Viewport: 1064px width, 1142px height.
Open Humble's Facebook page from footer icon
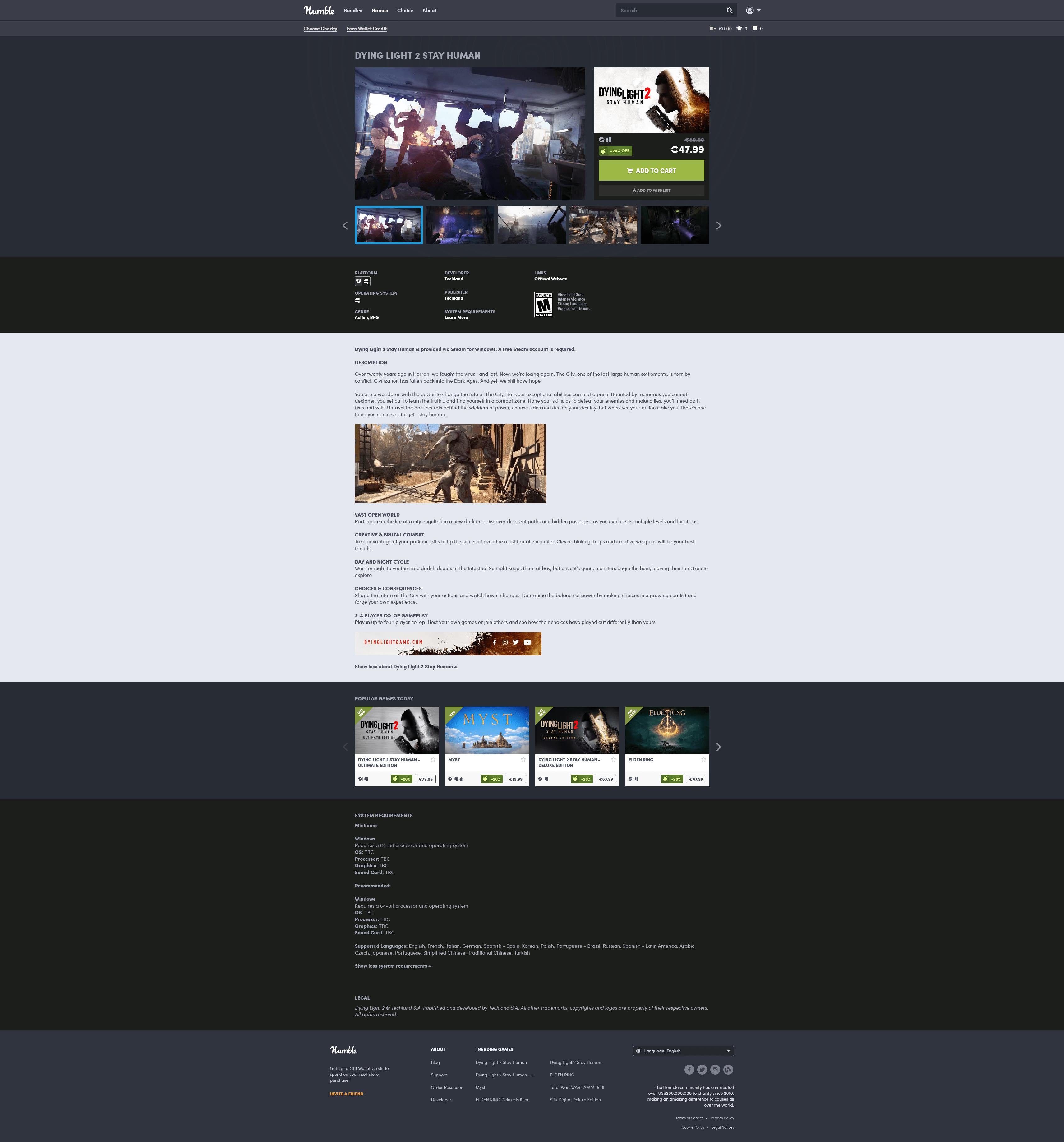(x=689, y=1070)
